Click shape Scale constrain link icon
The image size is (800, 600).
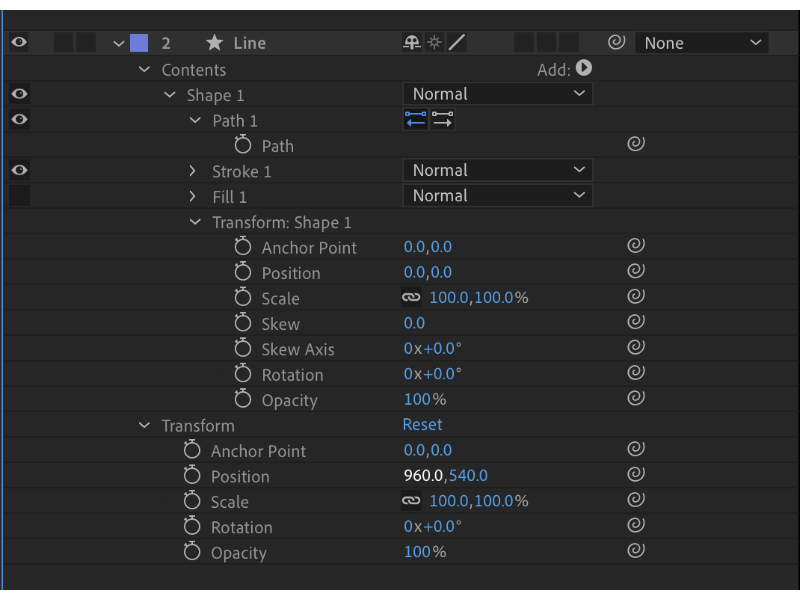411,297
